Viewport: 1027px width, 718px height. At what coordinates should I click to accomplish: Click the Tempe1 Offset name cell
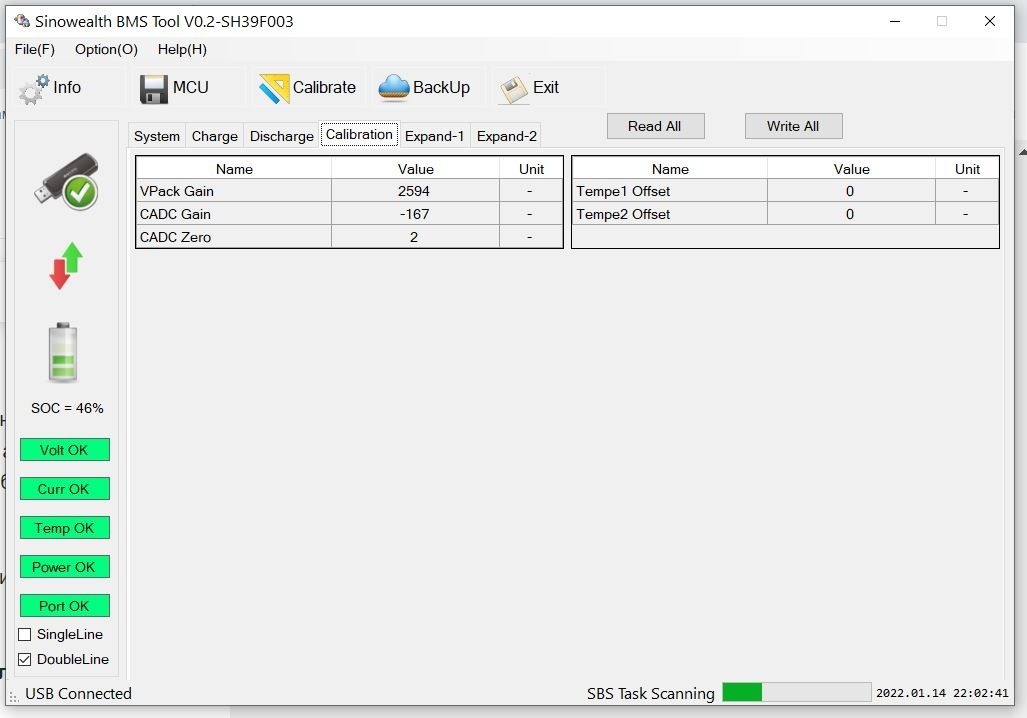[x=669, y=191]
